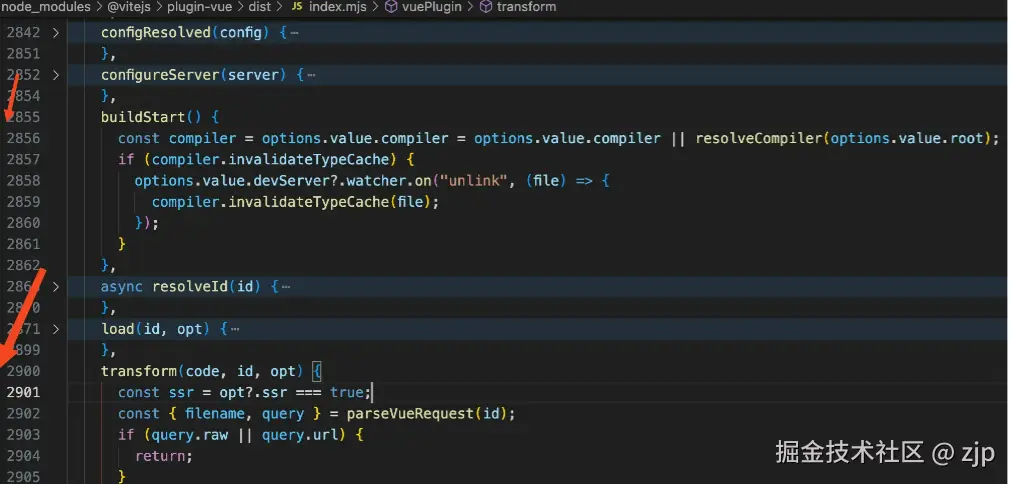Open the dist breadcrumb folder
This screenshot has width=1013, height=484.
[261, 7]
